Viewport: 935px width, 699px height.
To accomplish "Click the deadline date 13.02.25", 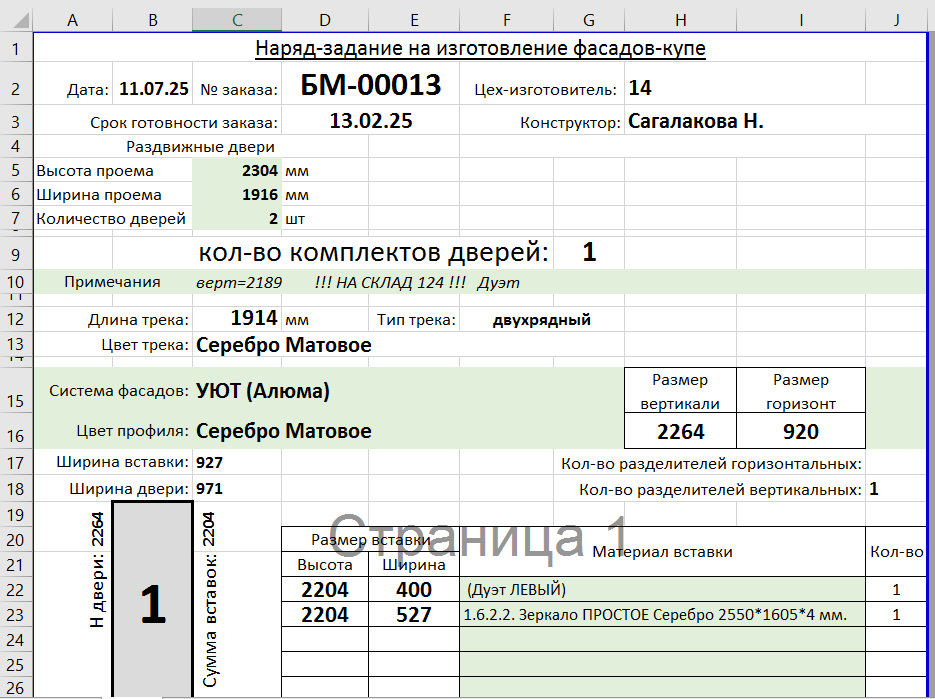I will (x=370, y=122).
